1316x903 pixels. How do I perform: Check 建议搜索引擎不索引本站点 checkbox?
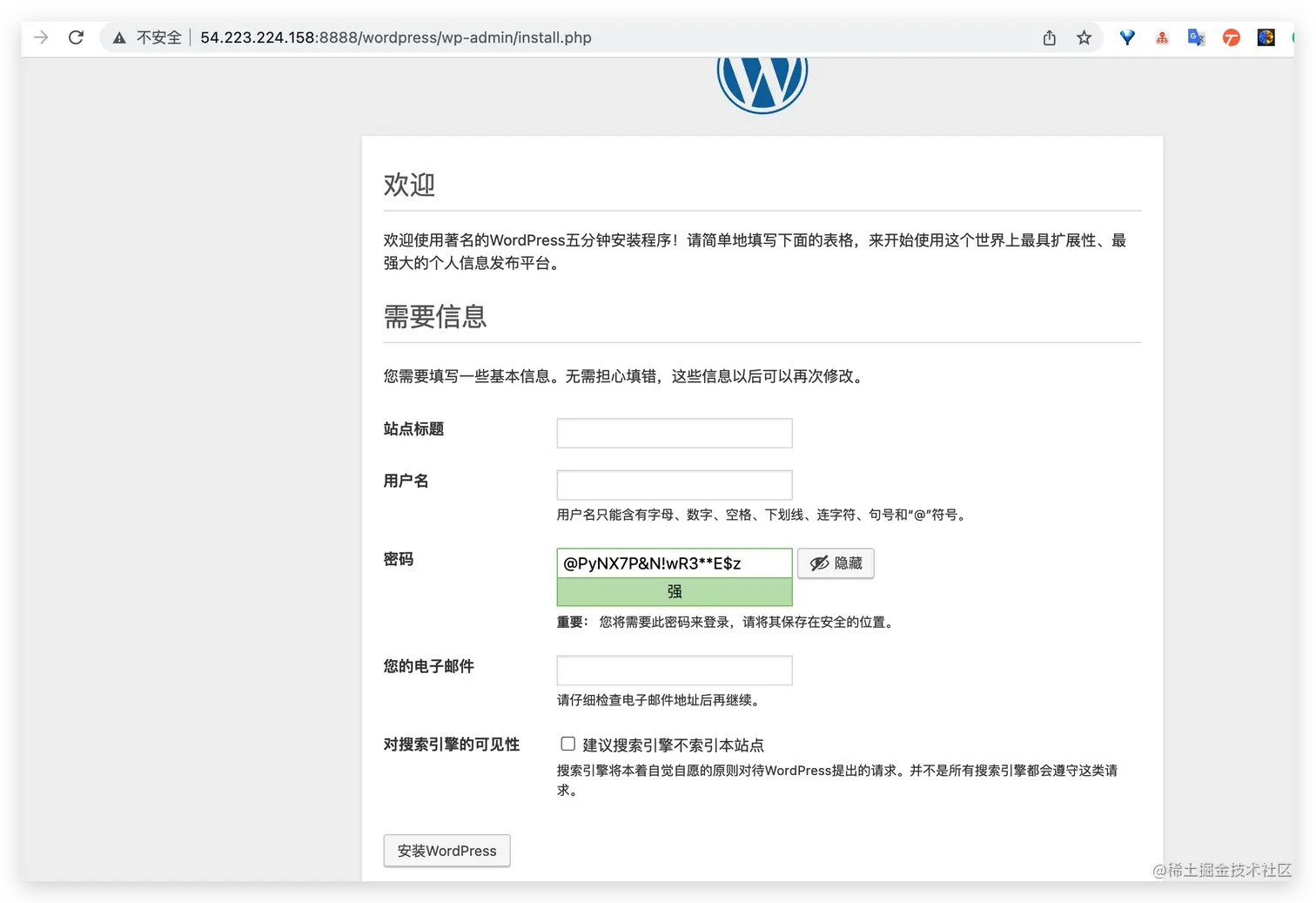tap(567, 744)
